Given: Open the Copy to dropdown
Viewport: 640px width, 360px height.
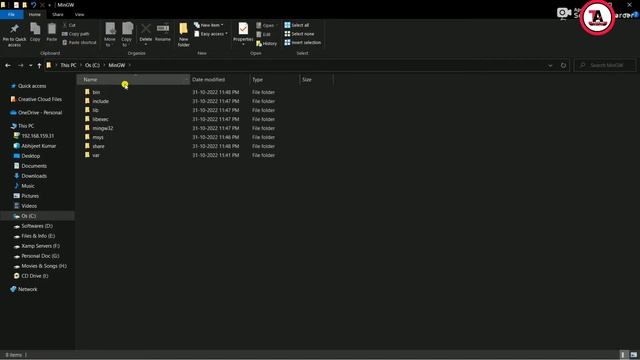Looking at the screenshot, I should pos(127,34).
